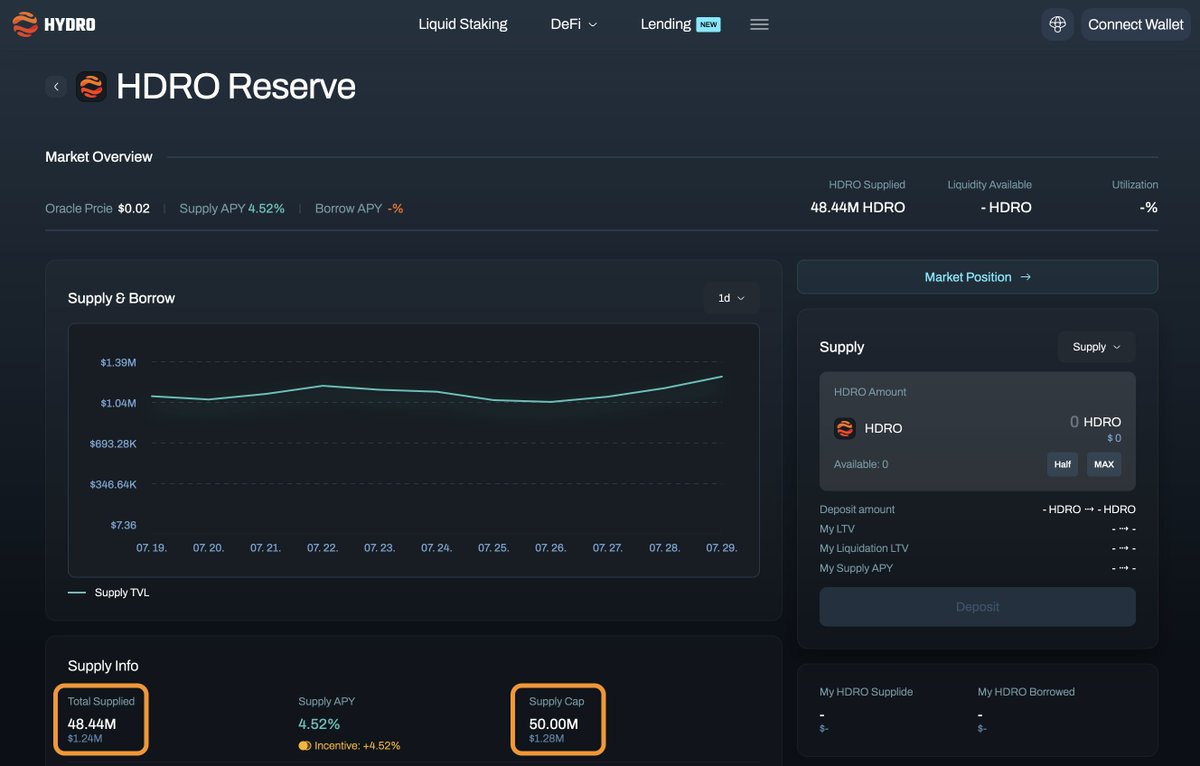Click the Deposit button
This screenshot has width=1200, height=766.
click(x=977, y=607)
